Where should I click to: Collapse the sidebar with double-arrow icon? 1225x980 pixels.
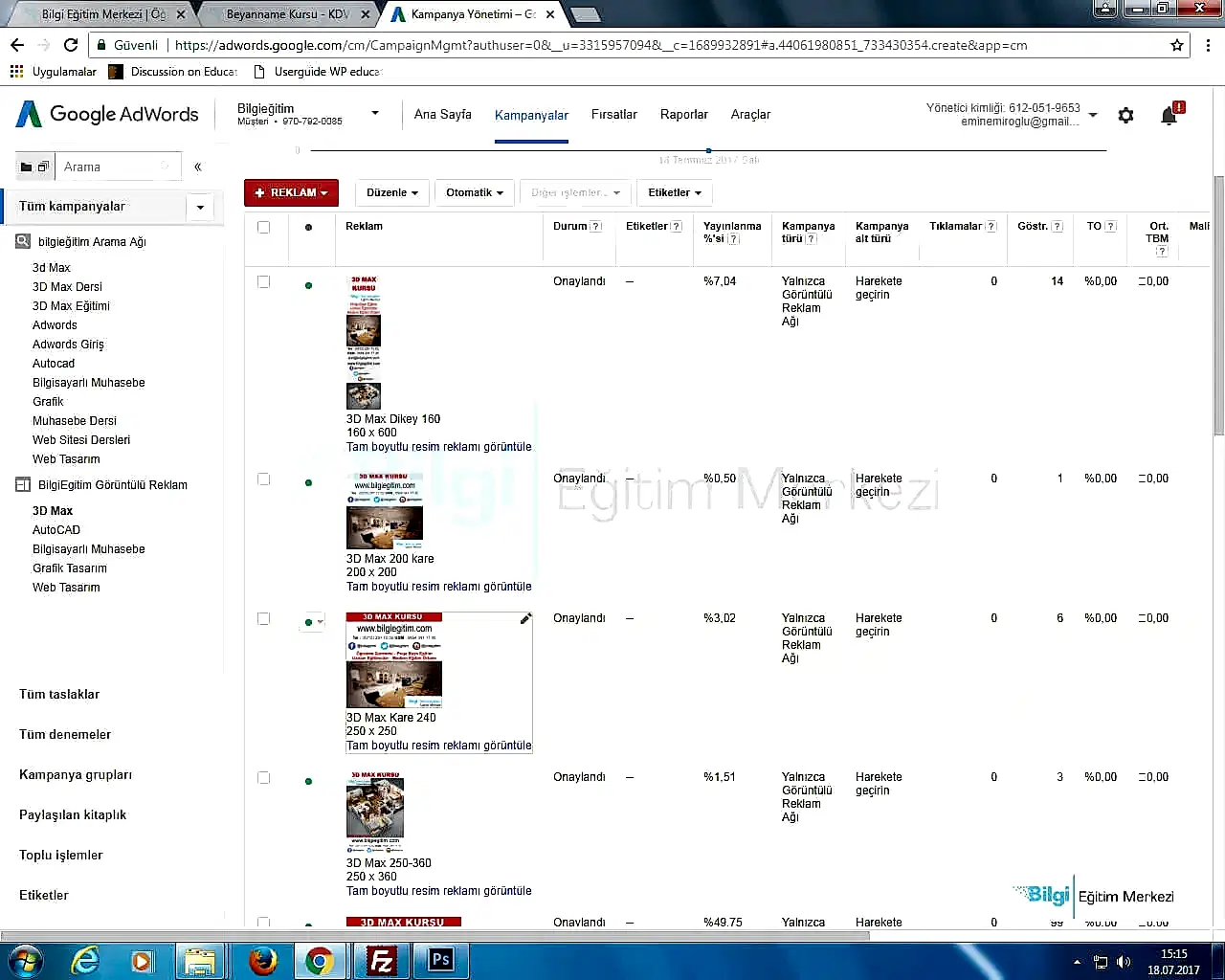pyautogui.click(x=198, y=167)
